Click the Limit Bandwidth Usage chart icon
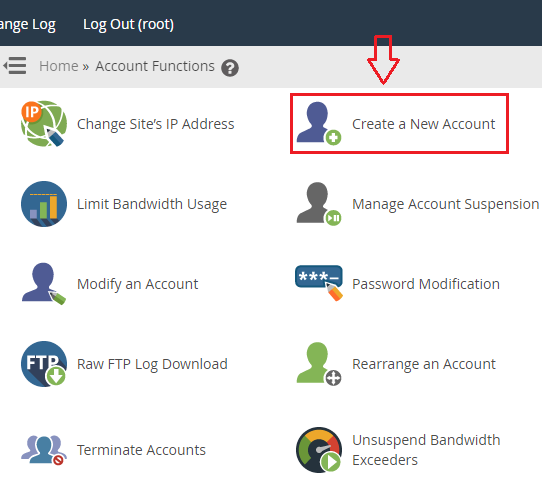 click(x=44, y=204)
